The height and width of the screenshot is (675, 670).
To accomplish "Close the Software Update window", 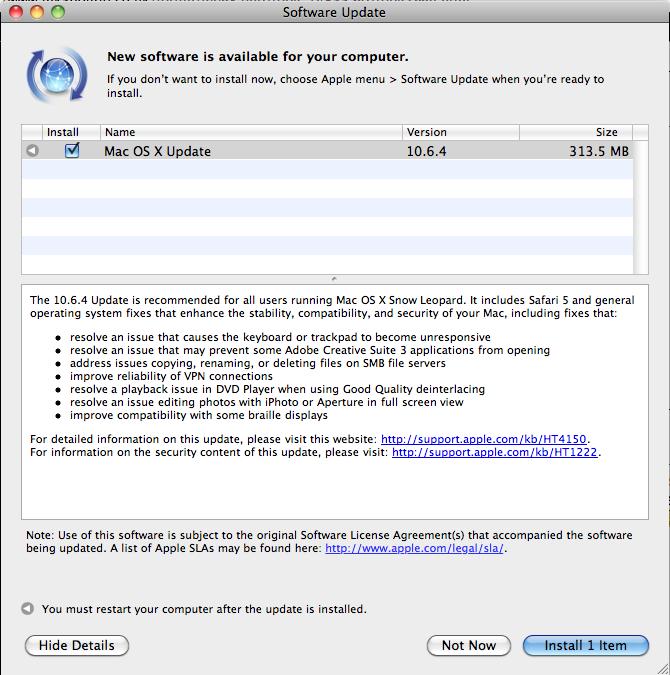I will [x=16, y=12].
